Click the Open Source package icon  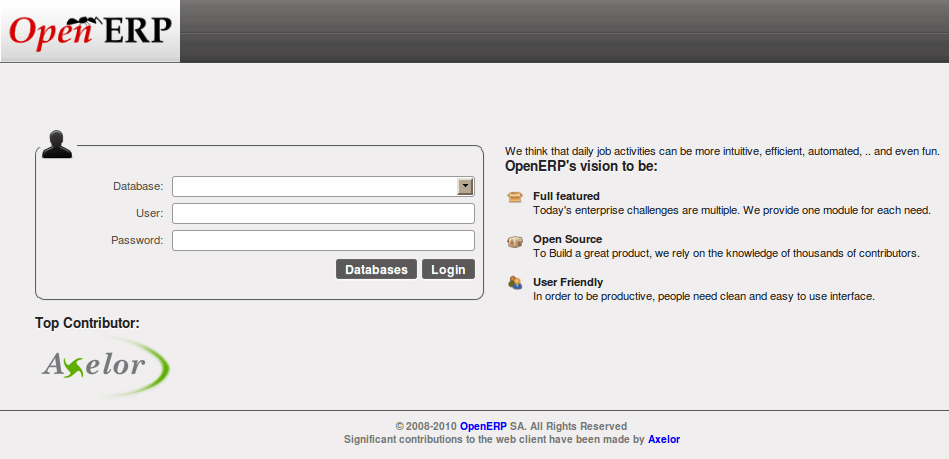pyautogui.click(x=514, y=242)
